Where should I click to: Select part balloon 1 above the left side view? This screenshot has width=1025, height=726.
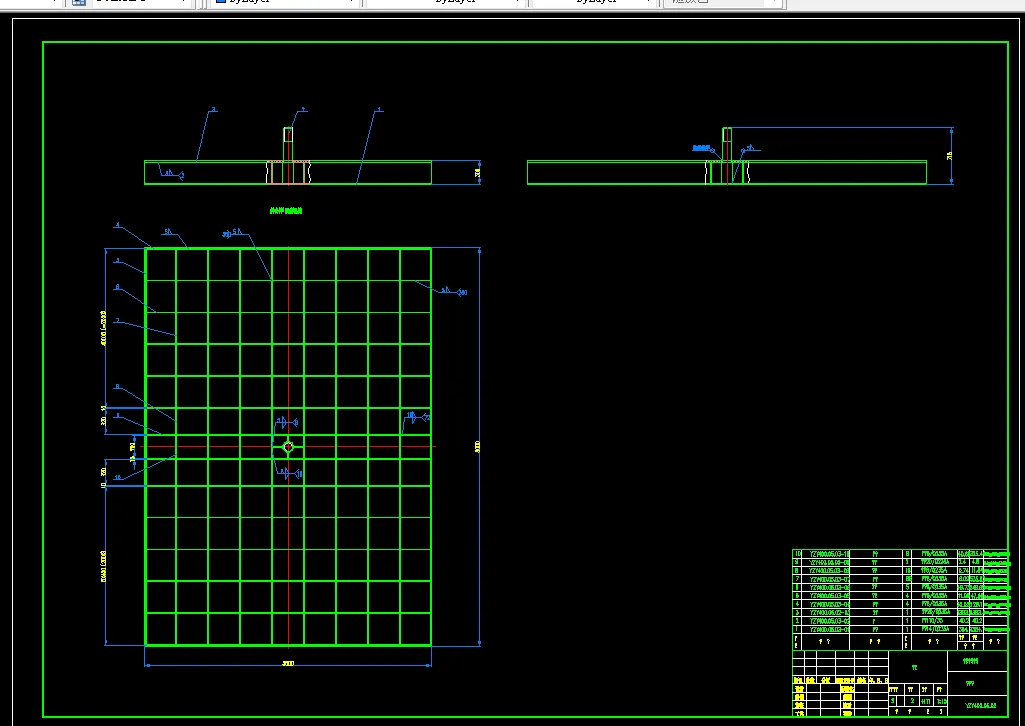coord(380,110)
